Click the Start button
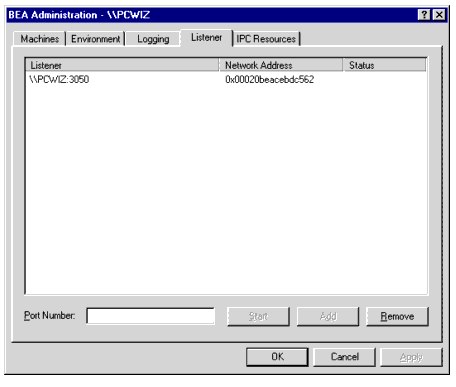Screen dimensions: 456x387 258,316
